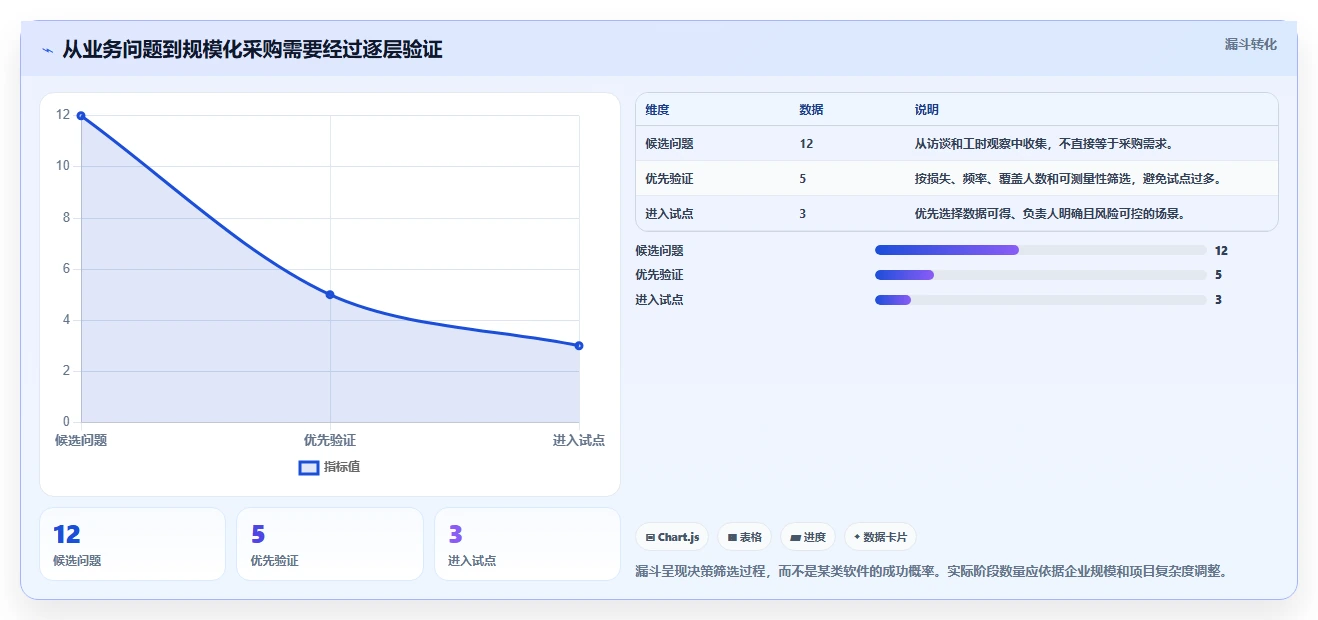The image size is (1318, 620).
Task: Click the 进度 tag chip
Action: pyautogui.click(x=808, y=537)
